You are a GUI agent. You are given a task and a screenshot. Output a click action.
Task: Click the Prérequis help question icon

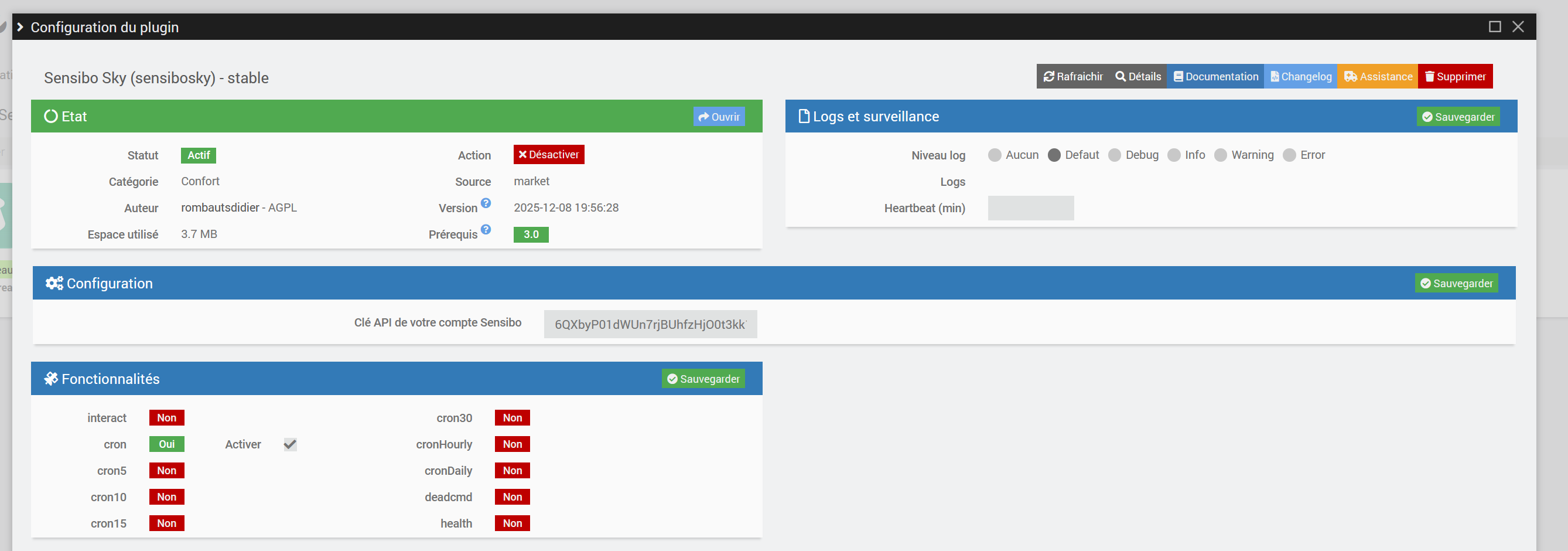pos(486,230)
